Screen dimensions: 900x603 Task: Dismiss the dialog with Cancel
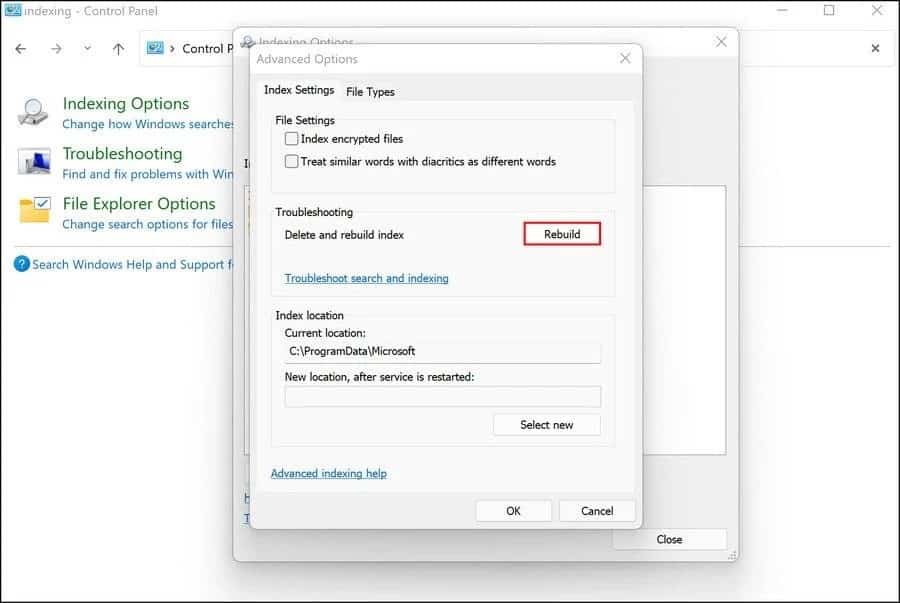coord(597,510)
